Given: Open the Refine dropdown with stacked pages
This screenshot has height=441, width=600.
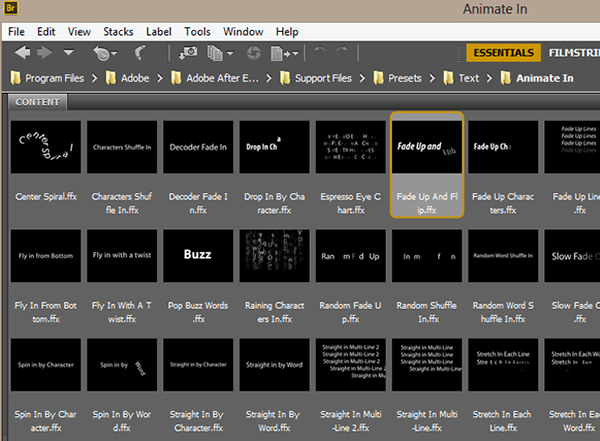Looking at the screenshot, I should 220,53.
